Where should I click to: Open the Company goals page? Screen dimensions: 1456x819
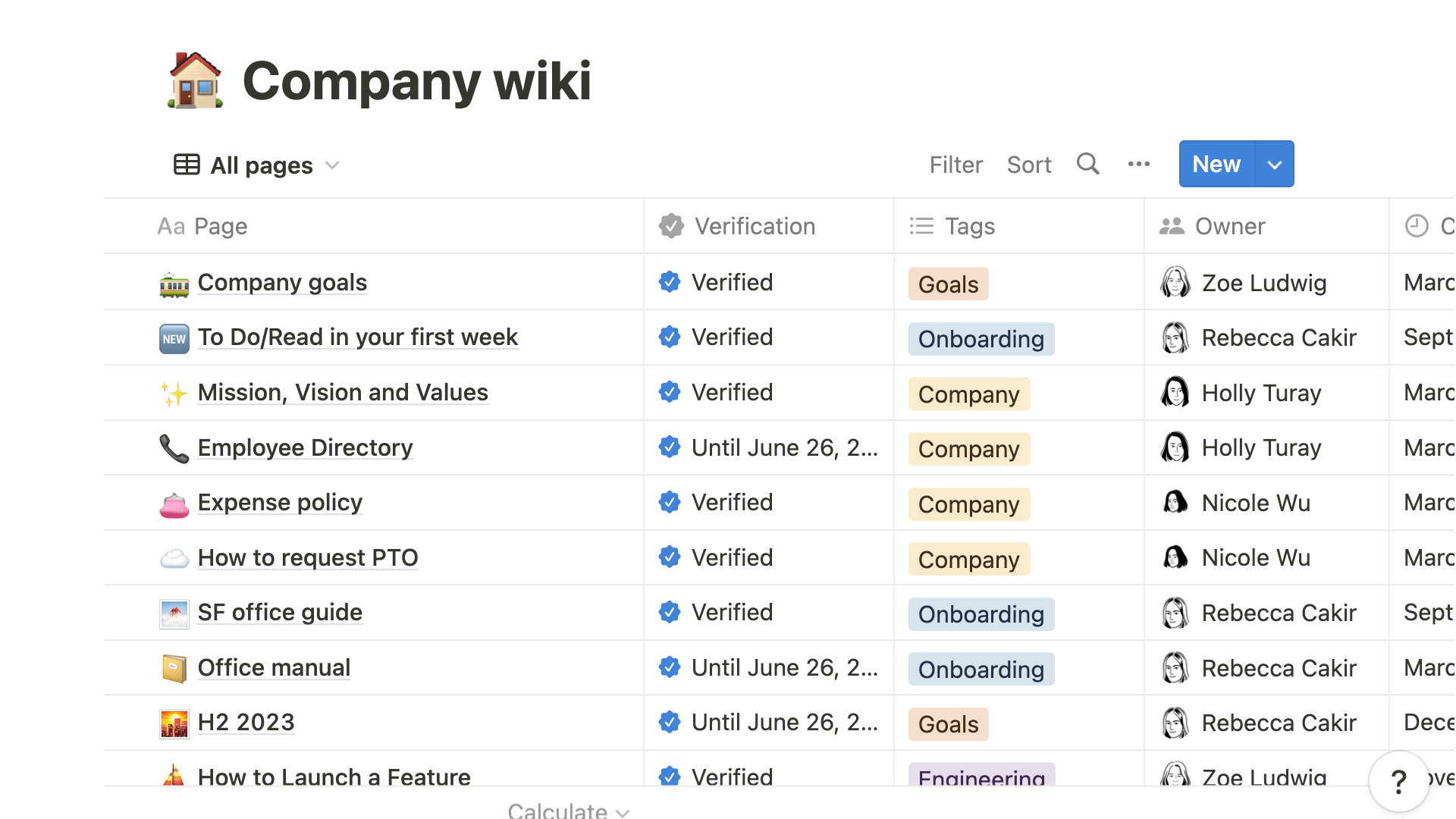pos(282,282)
